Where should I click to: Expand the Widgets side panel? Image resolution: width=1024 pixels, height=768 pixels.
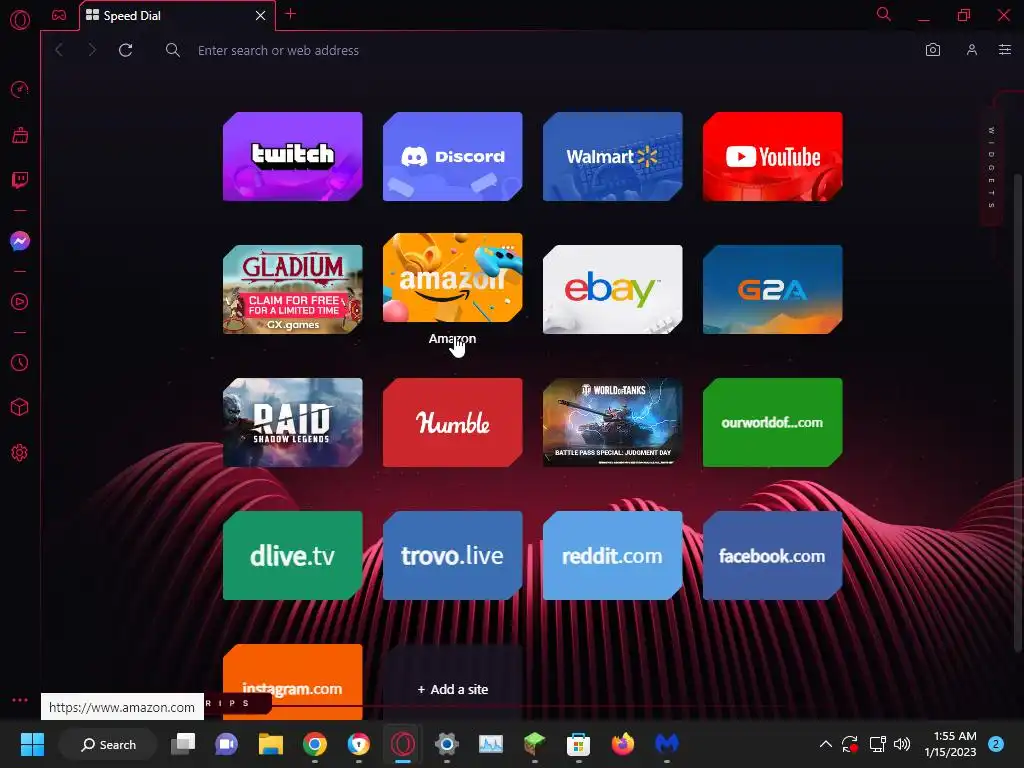(991, 168)
